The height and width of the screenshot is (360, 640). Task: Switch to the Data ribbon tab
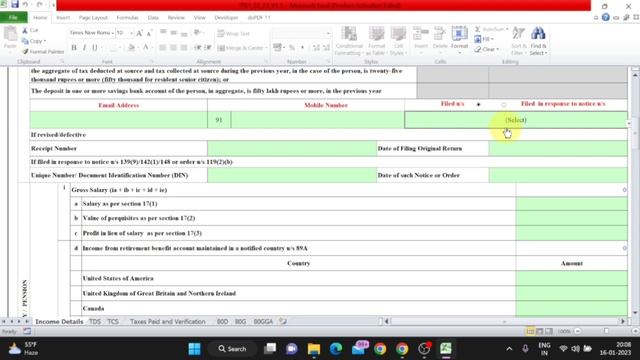click(x=153, y=18)
